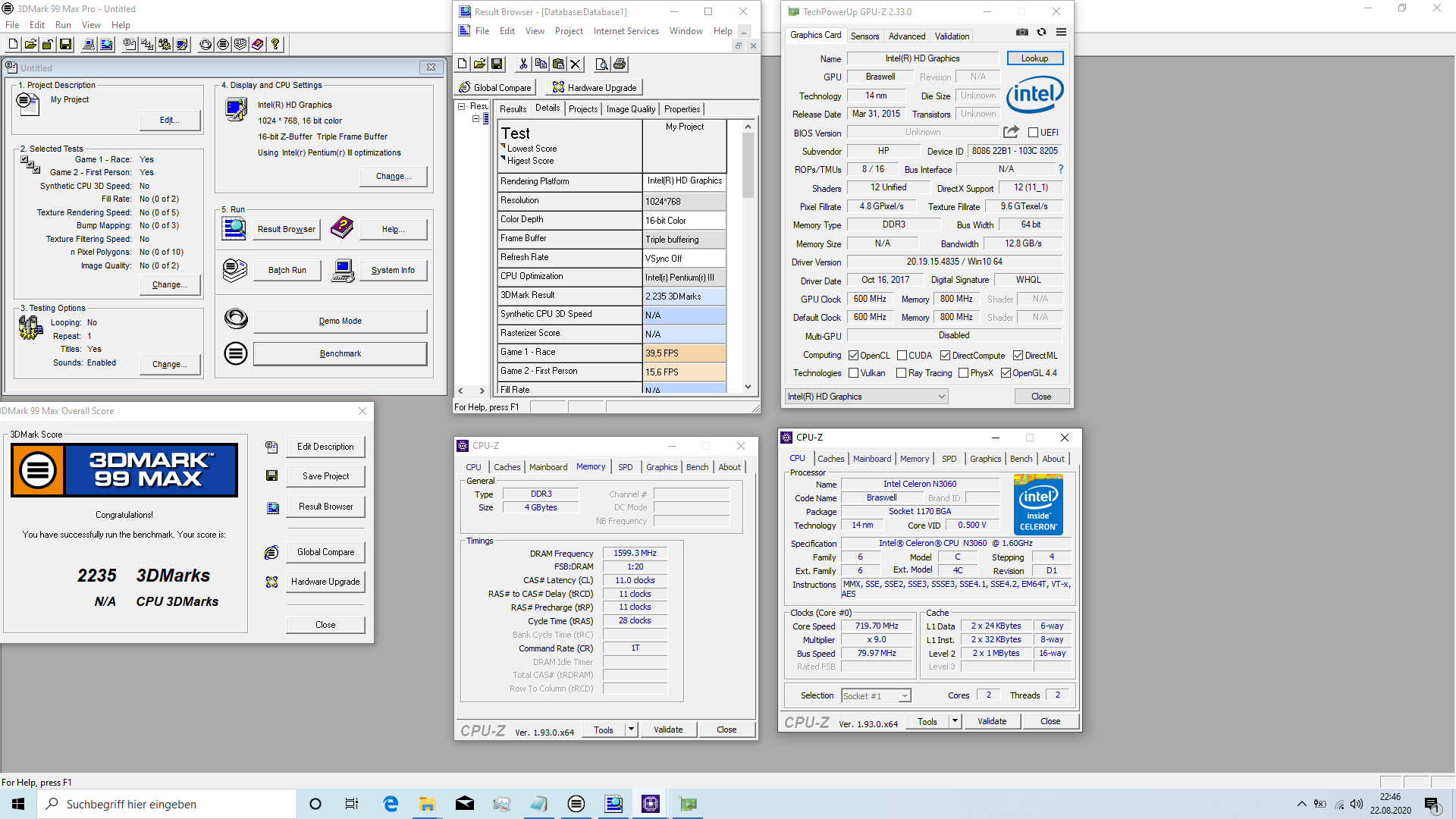Viewport: 1456px width, 819px height.
Task: Open Tools dropdown arrow in CPU-Z CPU window
Action: pyautogui.click(x=955, y=721)
